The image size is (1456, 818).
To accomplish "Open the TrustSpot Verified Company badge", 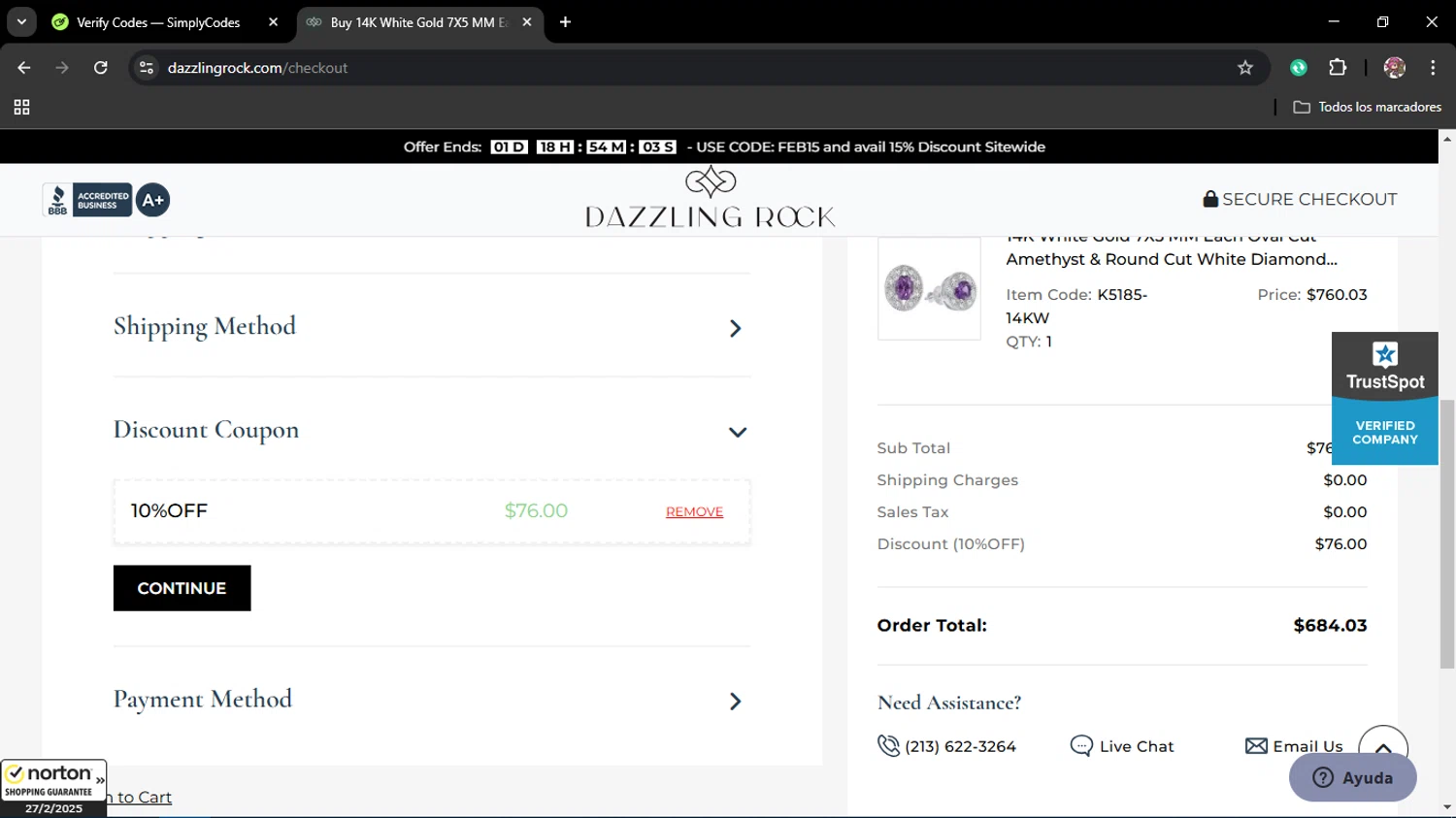I will 1385,399.
